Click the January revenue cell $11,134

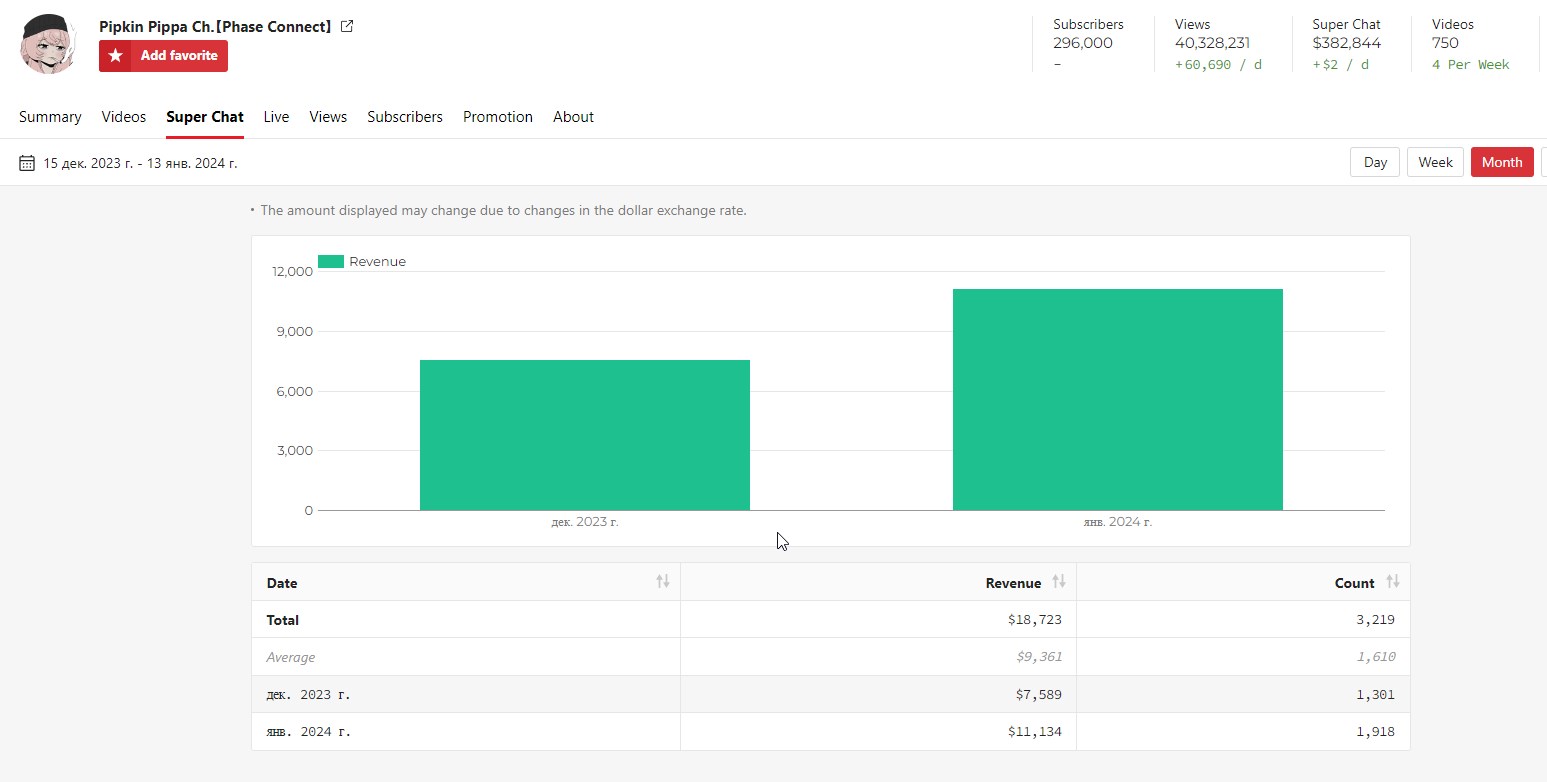tap(1035, 732)
